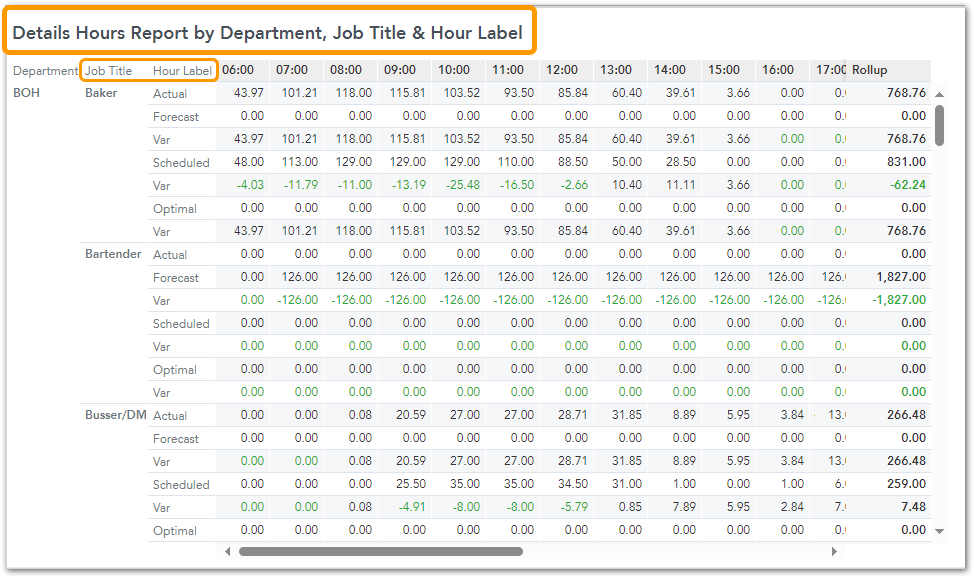
Task: Click the 06:00 hour column header
Action: pos(238,70)
